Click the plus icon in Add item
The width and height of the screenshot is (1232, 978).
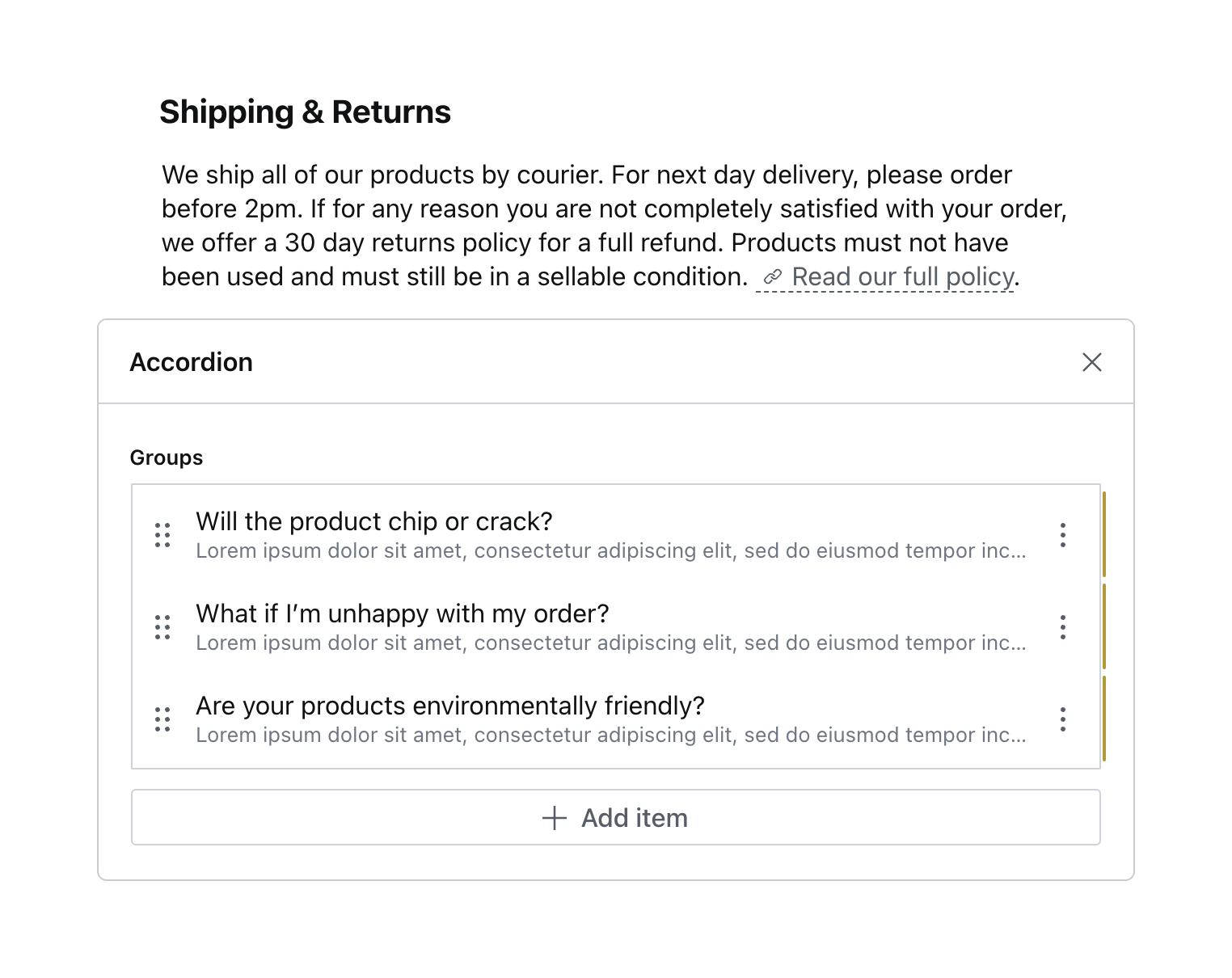[x=554, y=818]
